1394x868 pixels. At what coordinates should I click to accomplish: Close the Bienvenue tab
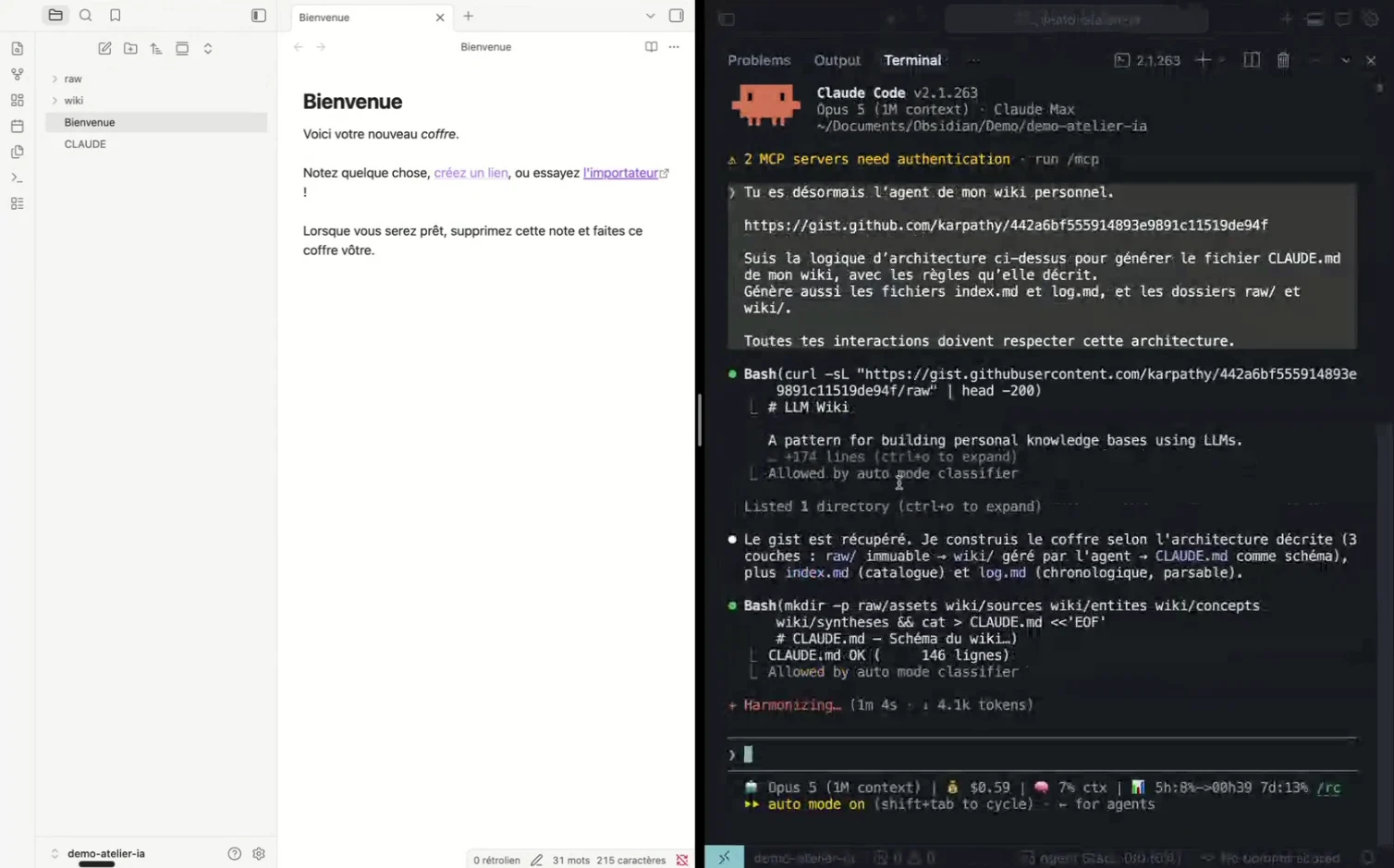[x=440, y=18]
